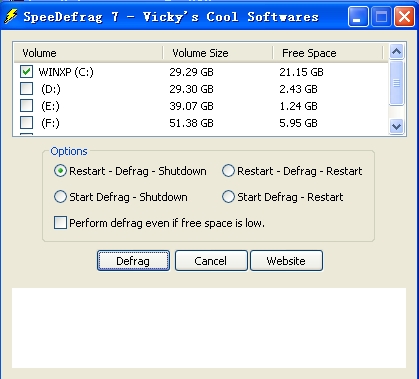
Task: Uncheck the WINXP (C:) volume checkbox
Action: pyautogui.click(x=26, y=72)
